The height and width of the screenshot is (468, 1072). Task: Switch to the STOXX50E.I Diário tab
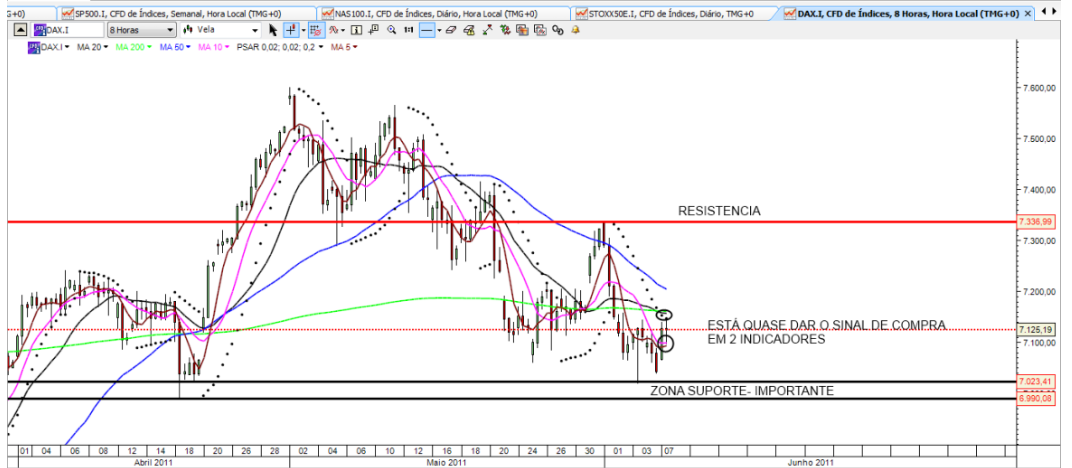[673, 13]
